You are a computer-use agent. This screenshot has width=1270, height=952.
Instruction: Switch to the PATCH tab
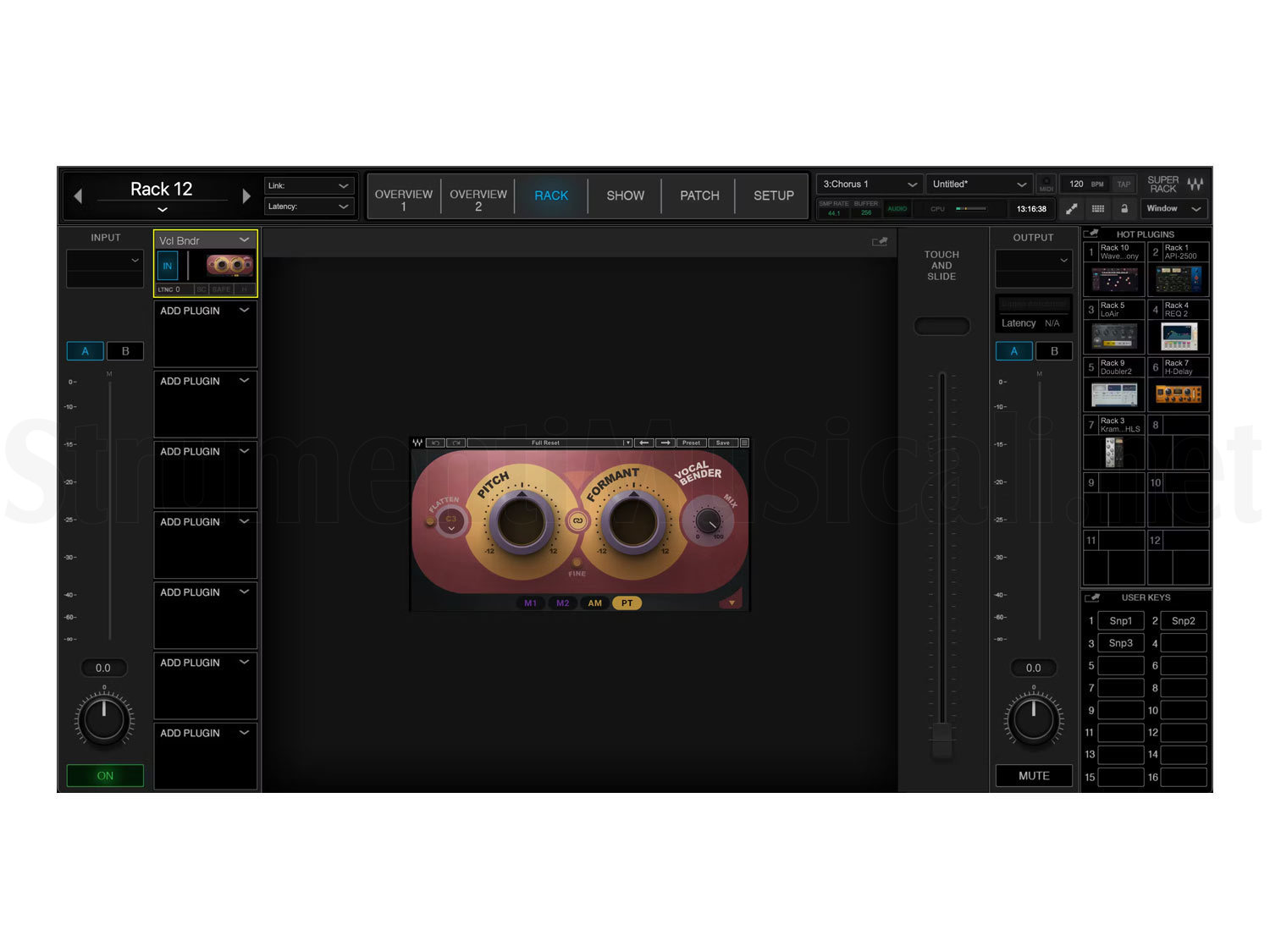point(698,195)
